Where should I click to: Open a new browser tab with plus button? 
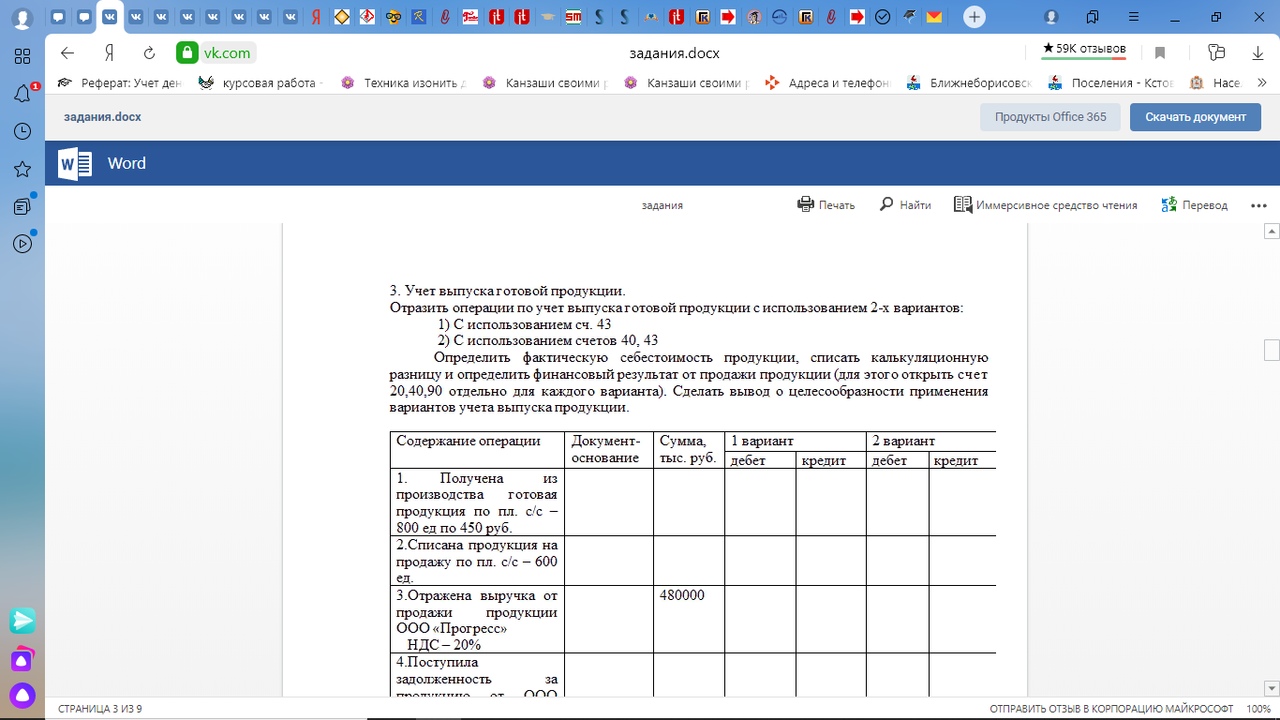tap(974, 17)
